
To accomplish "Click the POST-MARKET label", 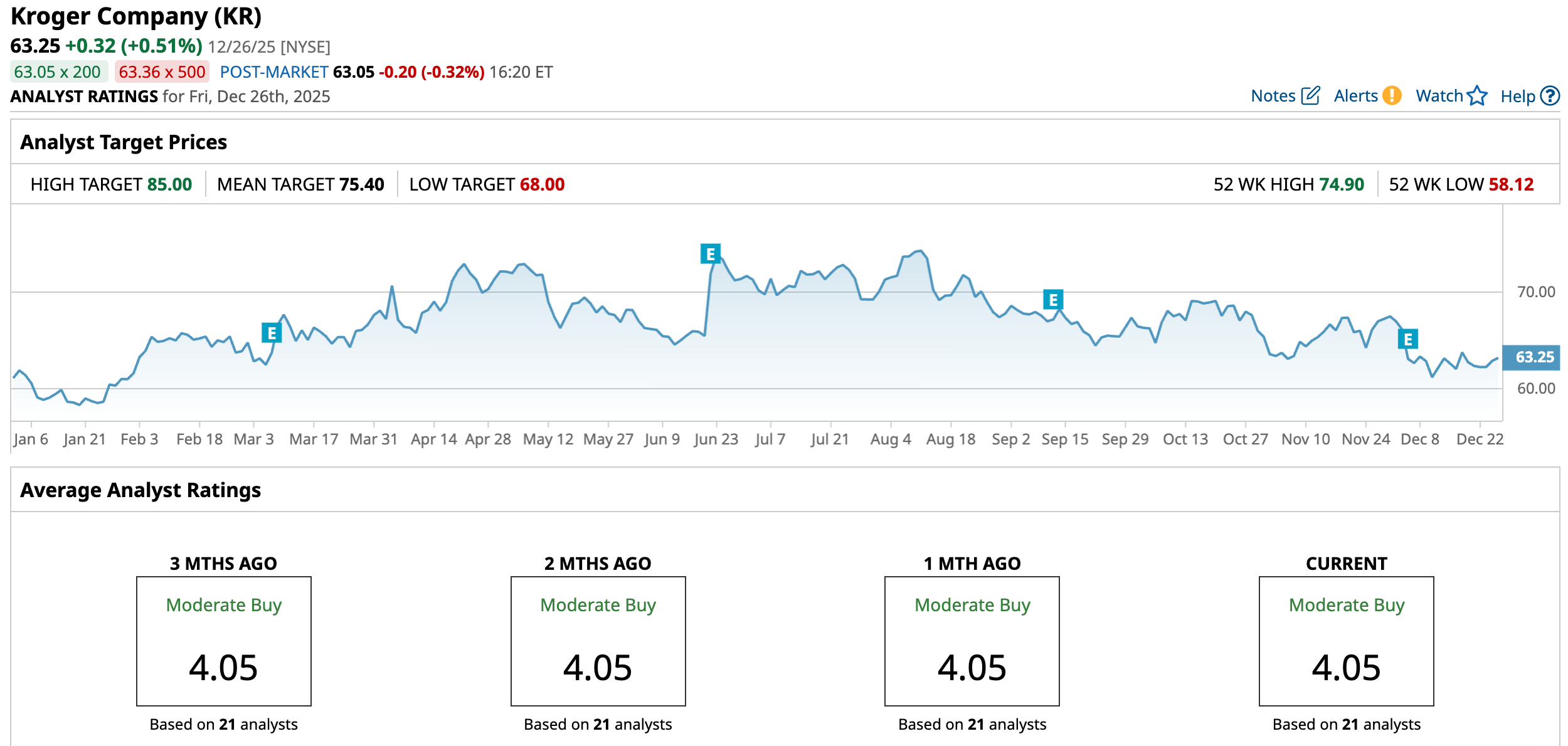I will tap(274, 72).
